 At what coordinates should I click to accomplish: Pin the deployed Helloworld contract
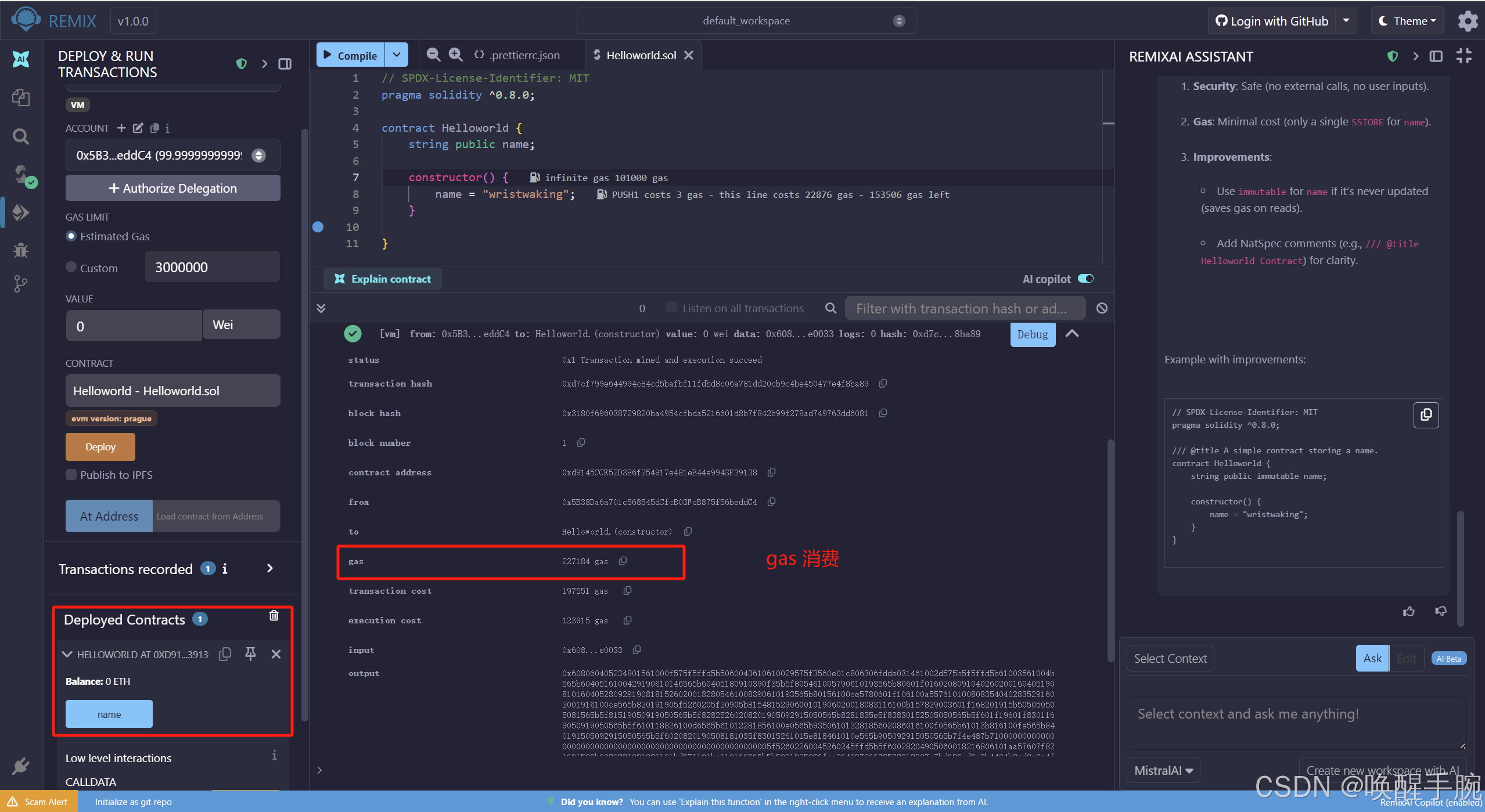(x=250, y=654)
